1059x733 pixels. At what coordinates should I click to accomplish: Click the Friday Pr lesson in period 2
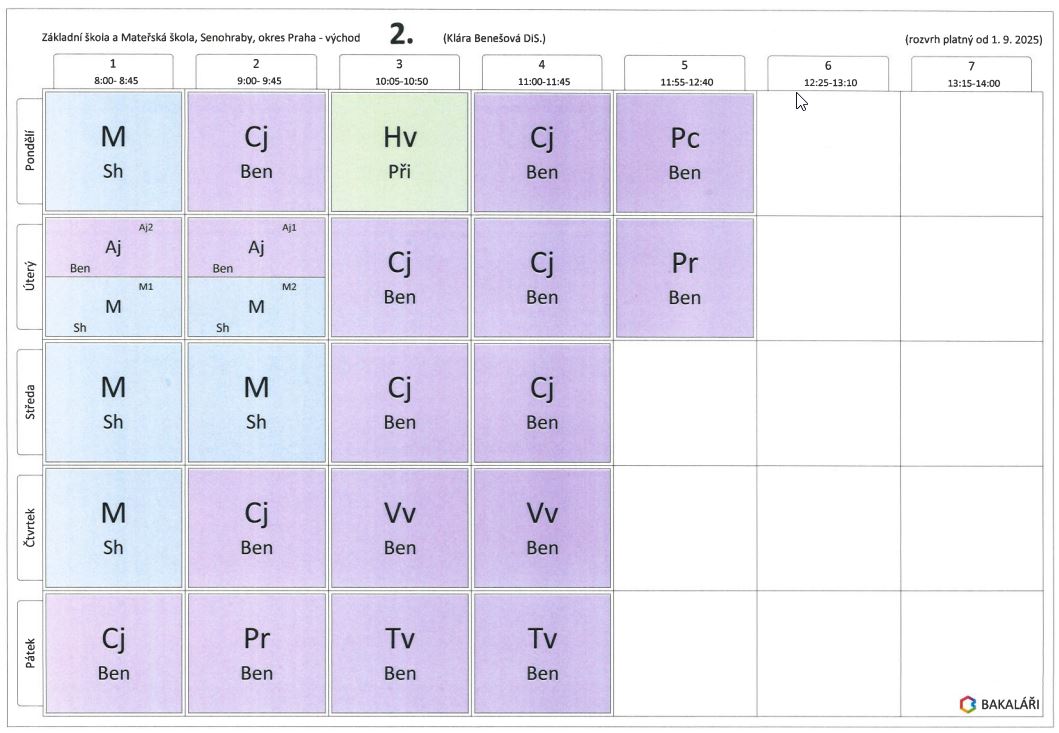click(256, 652)
